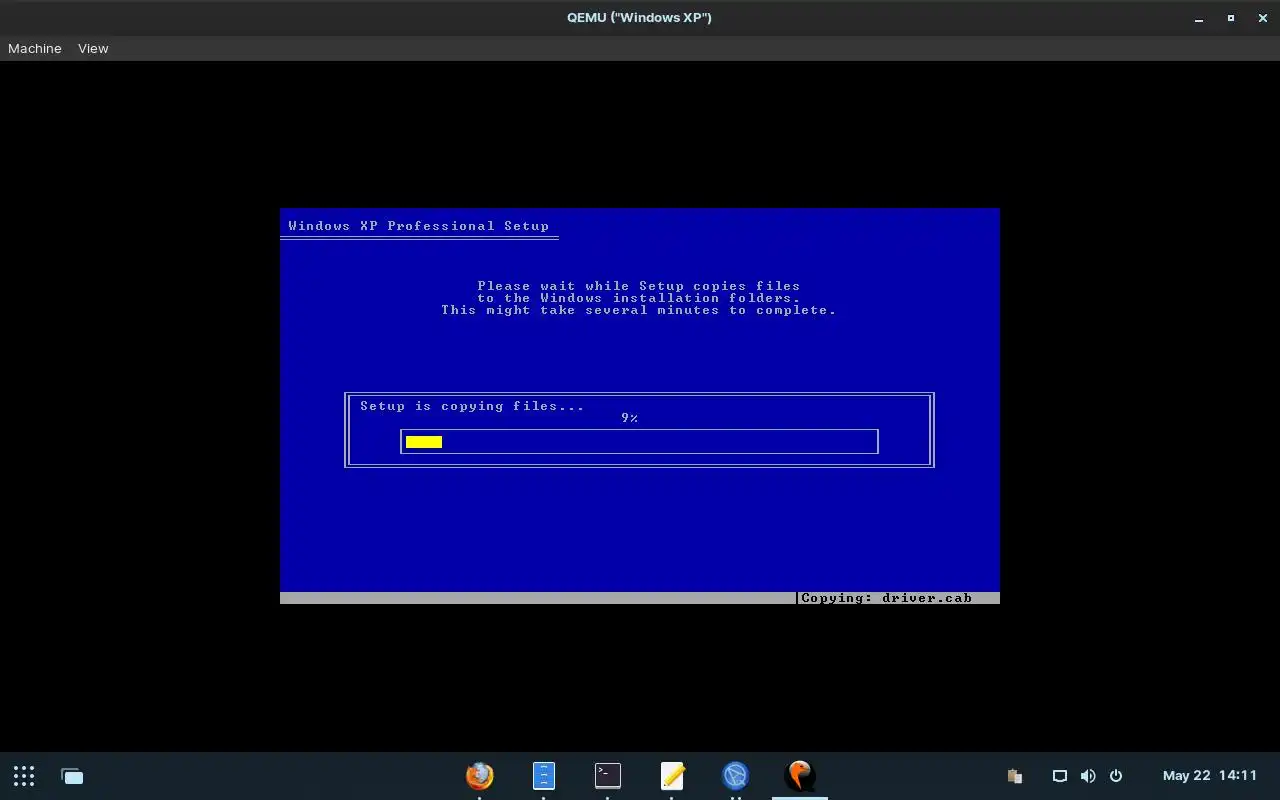
Task: Close the QEMU window
Action: click(1263, 18)
